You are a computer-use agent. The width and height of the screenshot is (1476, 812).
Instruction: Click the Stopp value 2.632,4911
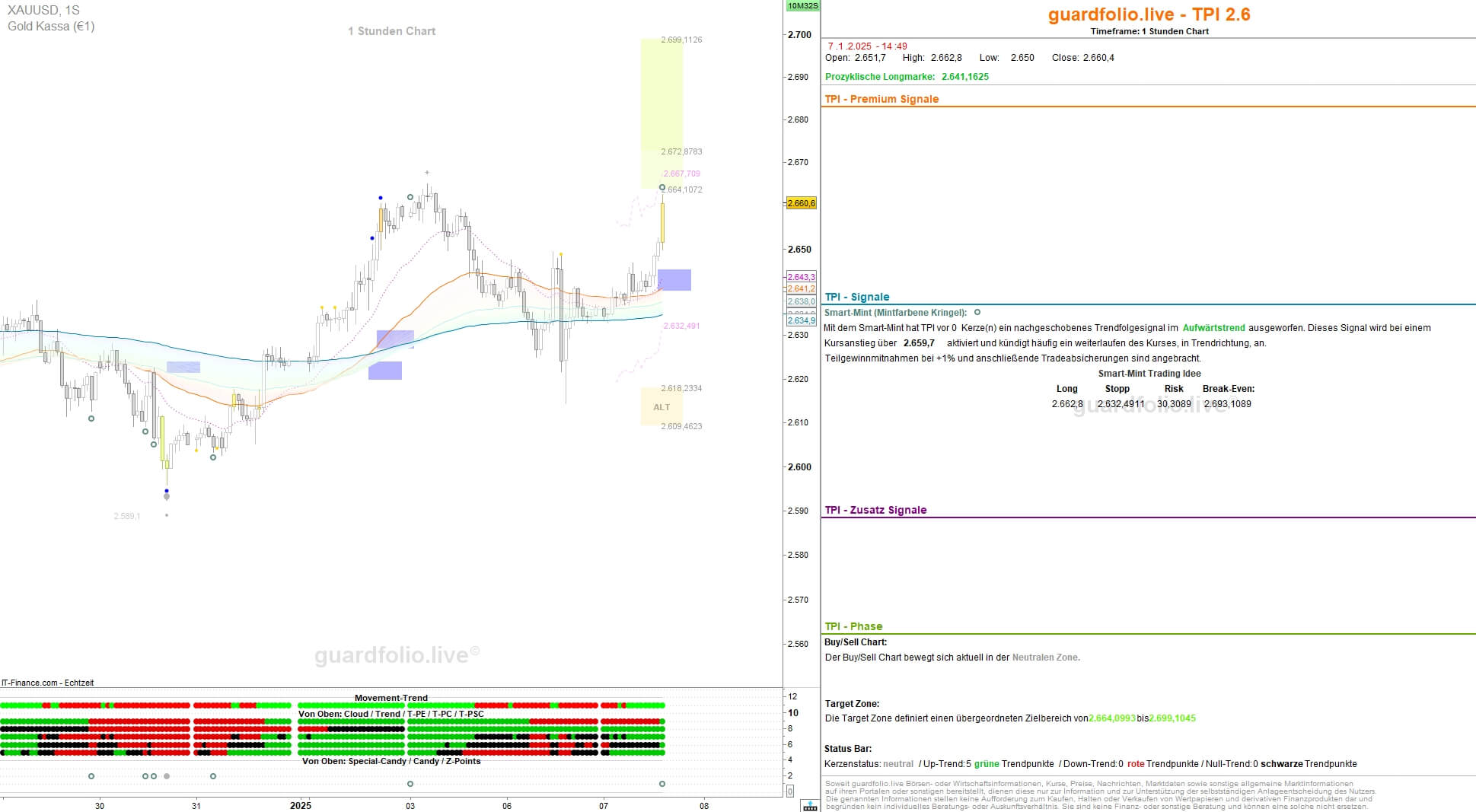click(1121, 404)
